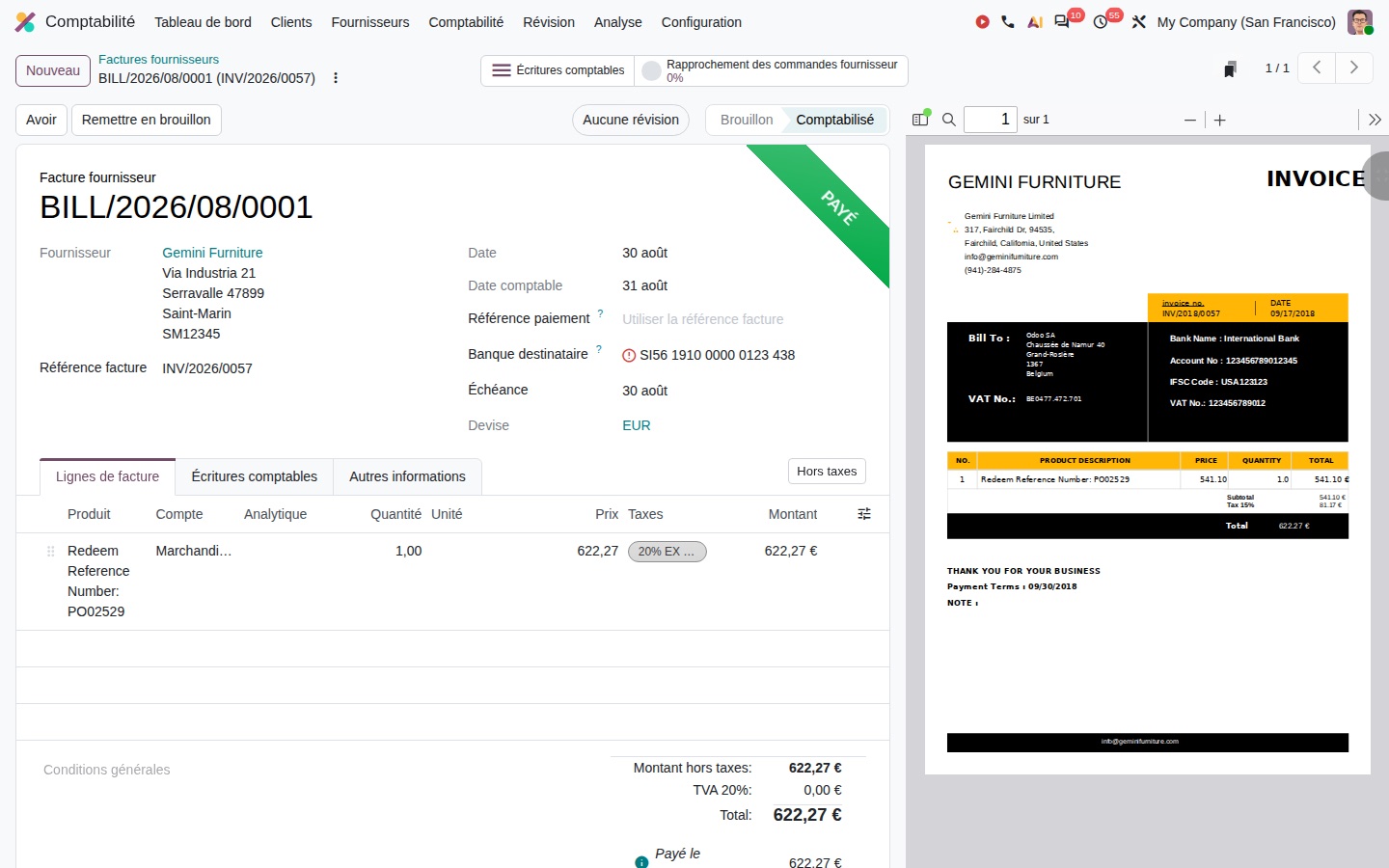
Task: Click the red record icon in top bar
Action: click(x=982, y=21)
